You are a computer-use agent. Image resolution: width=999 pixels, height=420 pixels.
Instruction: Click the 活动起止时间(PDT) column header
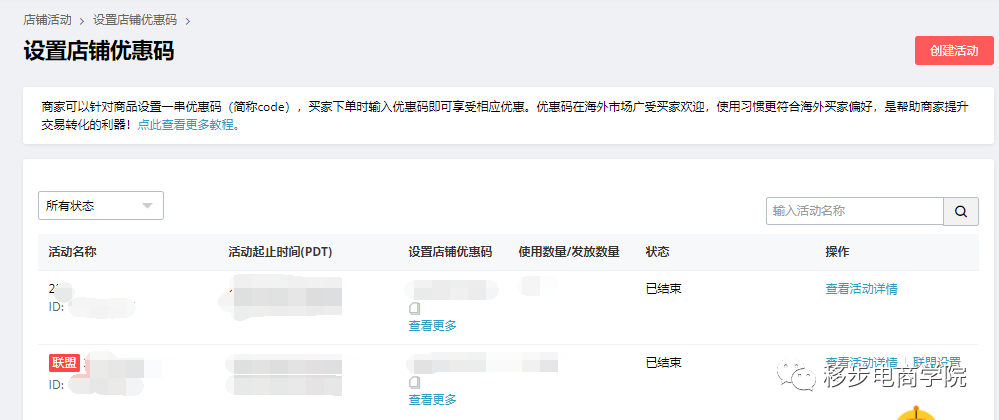point(280,252)
